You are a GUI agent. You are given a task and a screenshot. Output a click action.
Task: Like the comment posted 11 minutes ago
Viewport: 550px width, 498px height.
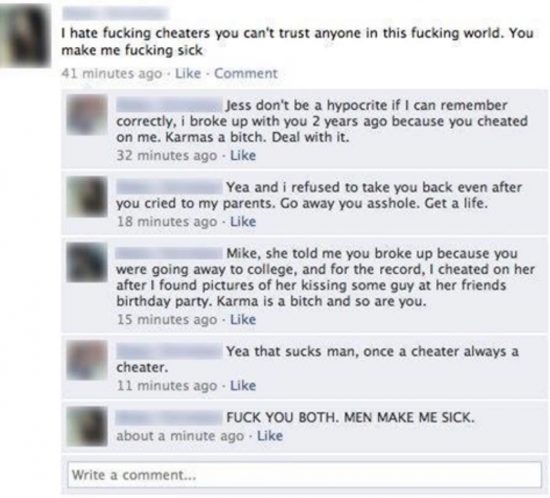(x=243, y=386)
